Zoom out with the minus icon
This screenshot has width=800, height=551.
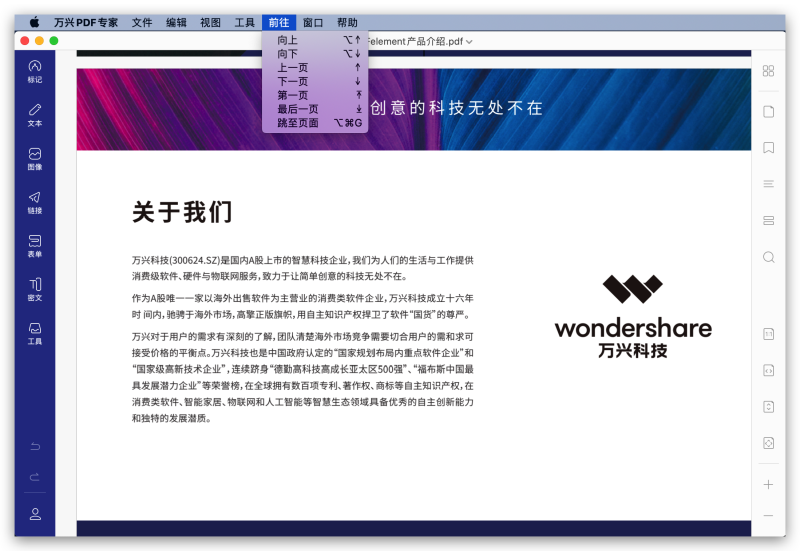click(768, 516)
